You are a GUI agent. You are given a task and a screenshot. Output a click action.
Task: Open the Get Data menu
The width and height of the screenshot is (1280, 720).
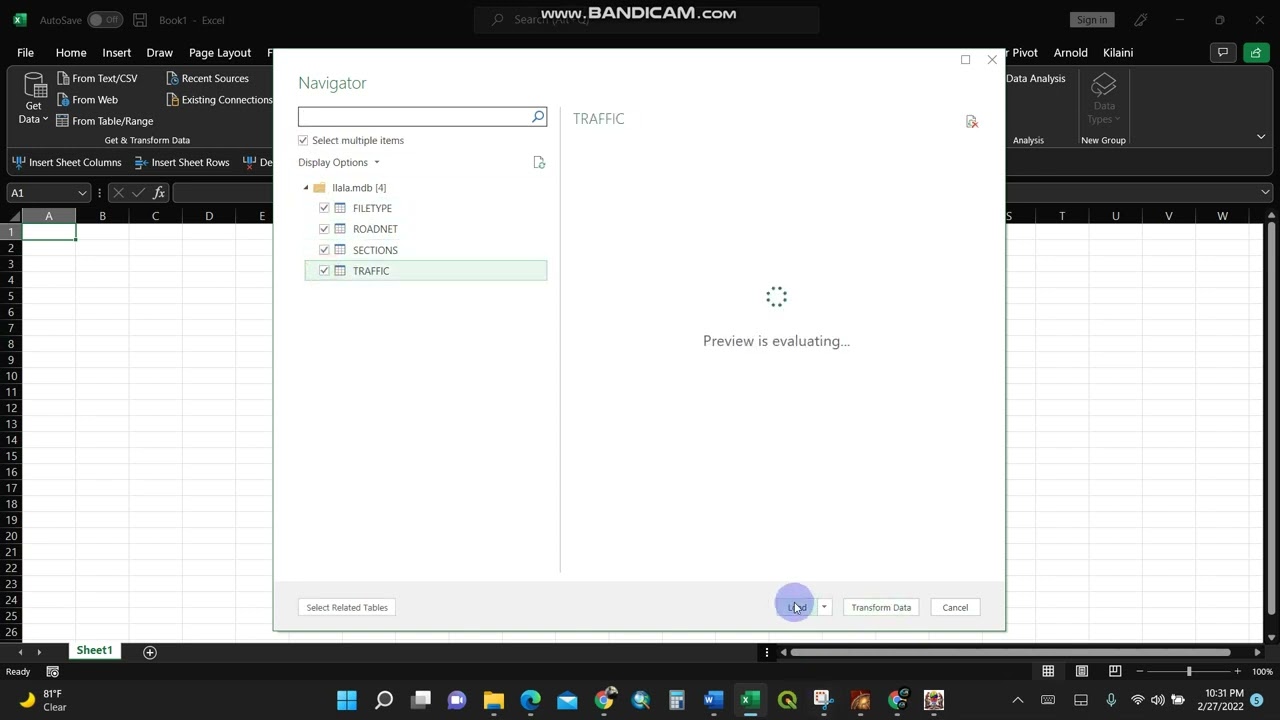(x=34, y=99)
